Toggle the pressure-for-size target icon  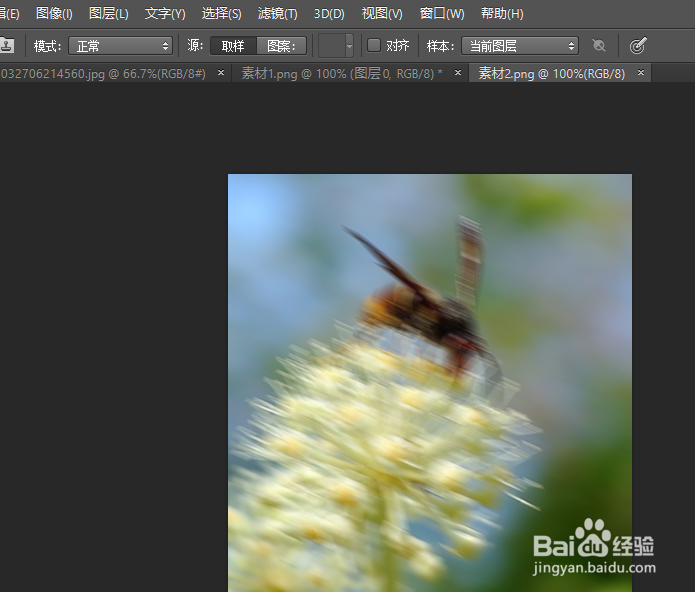638,45
